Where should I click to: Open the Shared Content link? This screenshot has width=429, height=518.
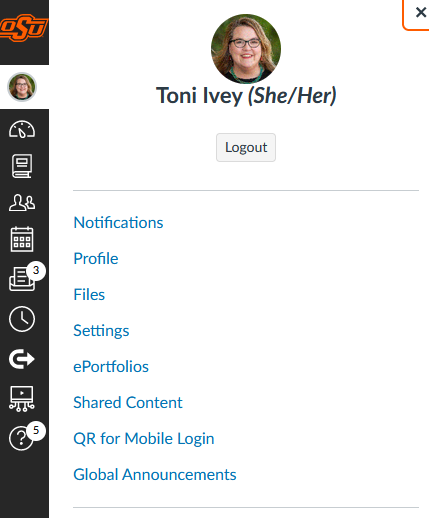point(128,402)
